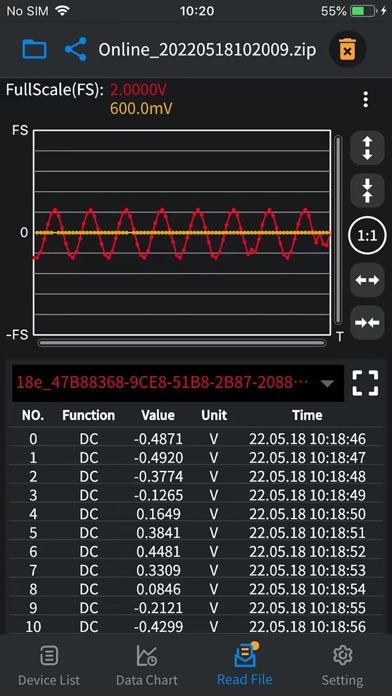Switch to the Device List tab
Screen dimensions: 392x696
click(49, 666)
